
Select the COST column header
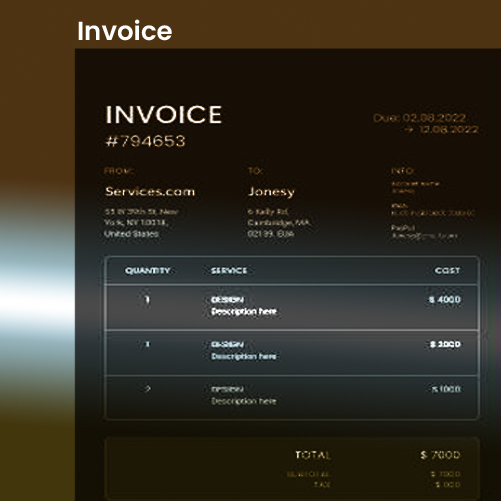(x=447, y=271)
